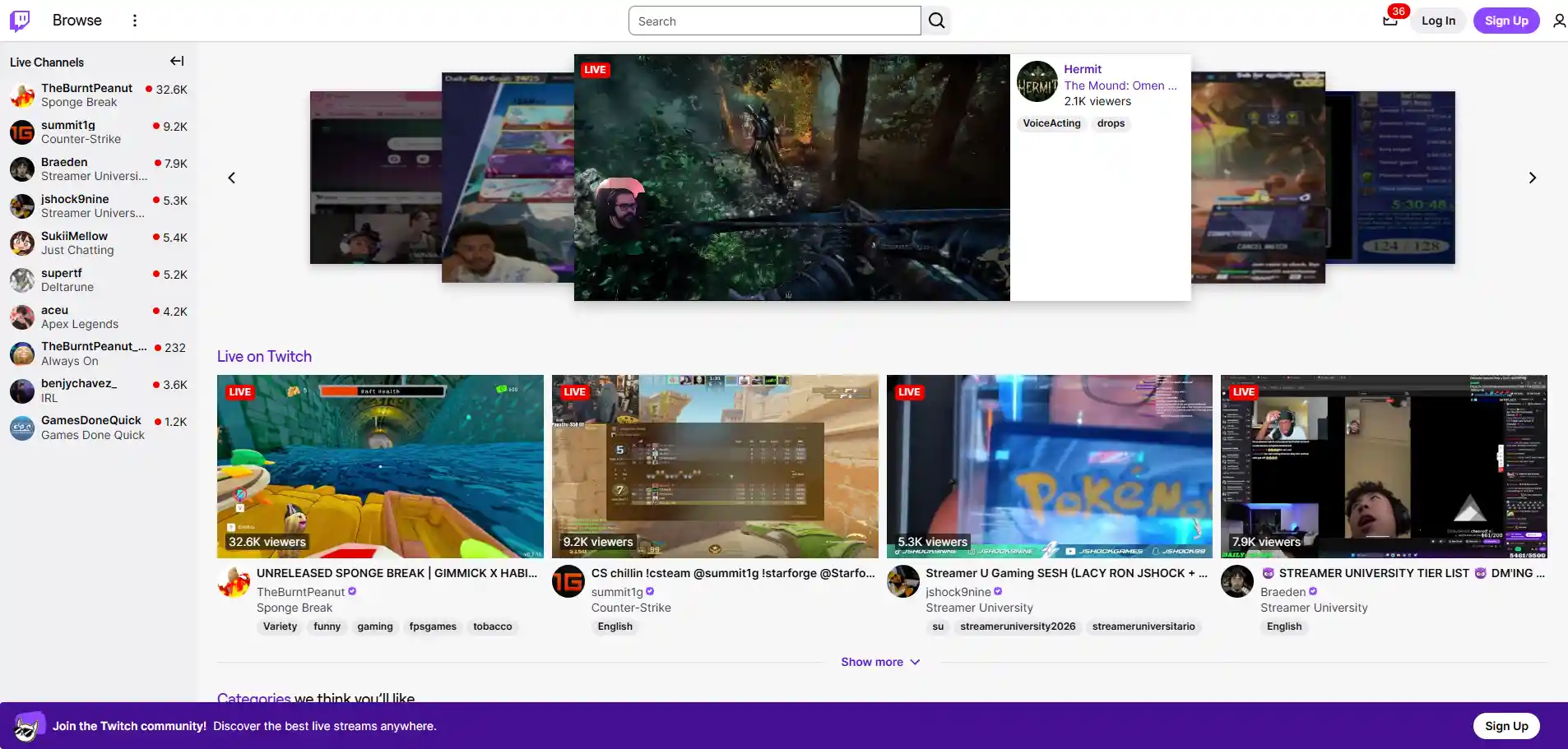Open Sponge Break category under TheBurntPeanut card

click(x=295, y=608)
